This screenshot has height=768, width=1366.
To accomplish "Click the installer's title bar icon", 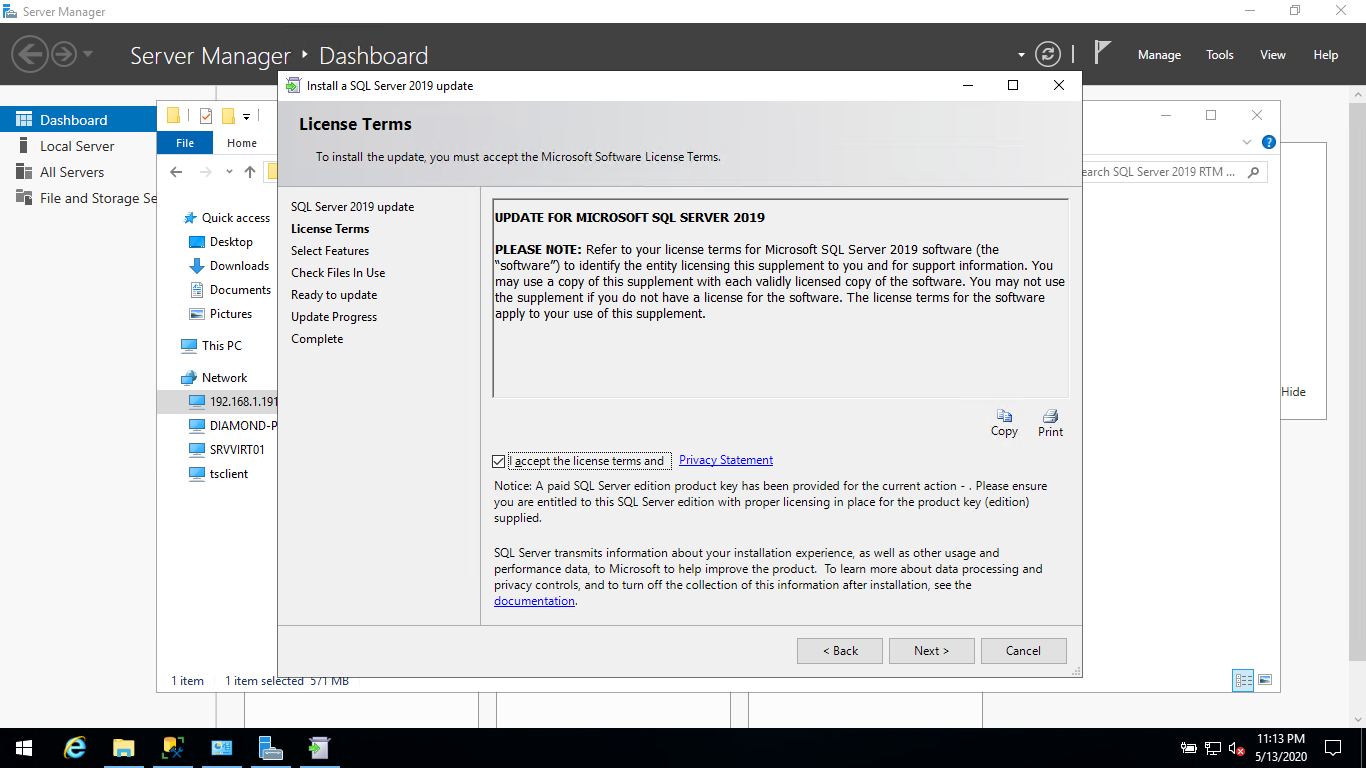I will 293,85.
